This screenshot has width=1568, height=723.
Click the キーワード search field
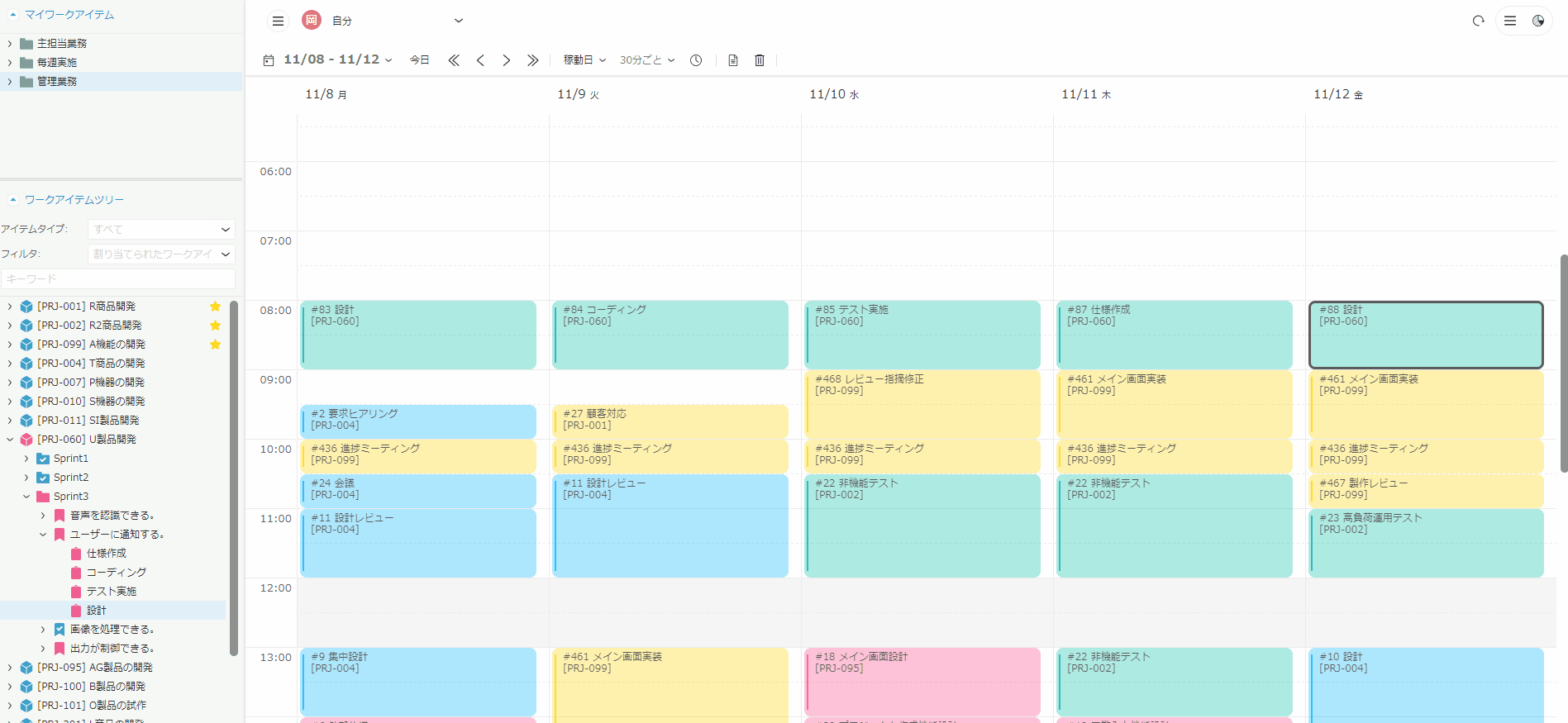117,279
